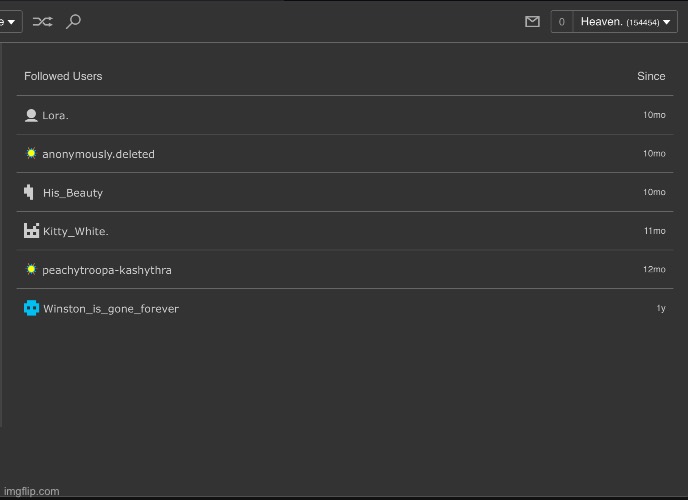Viewport: 688px width, 500px height.
Task: Click the notifications counter showing 0
Action: [x=561, y=21]
